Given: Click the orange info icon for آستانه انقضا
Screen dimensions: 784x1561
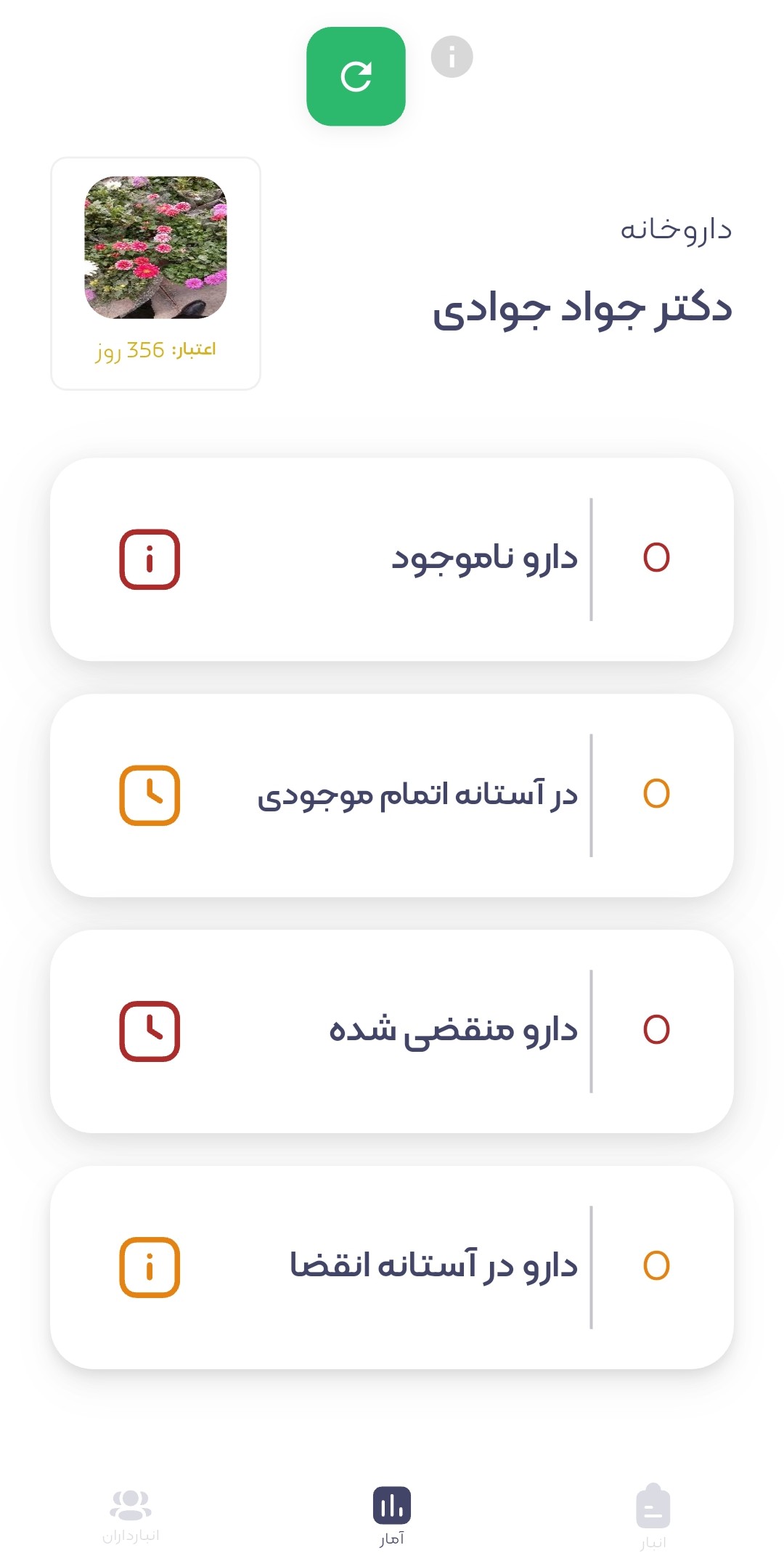Looking at the screenshot, I should 150,1268.
